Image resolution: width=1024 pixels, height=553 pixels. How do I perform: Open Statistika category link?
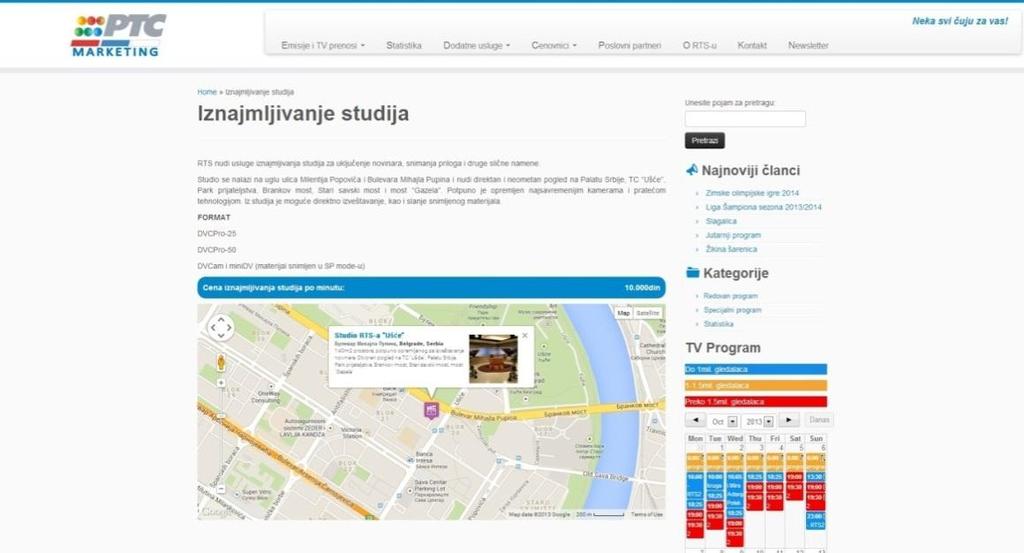[718, 324]
